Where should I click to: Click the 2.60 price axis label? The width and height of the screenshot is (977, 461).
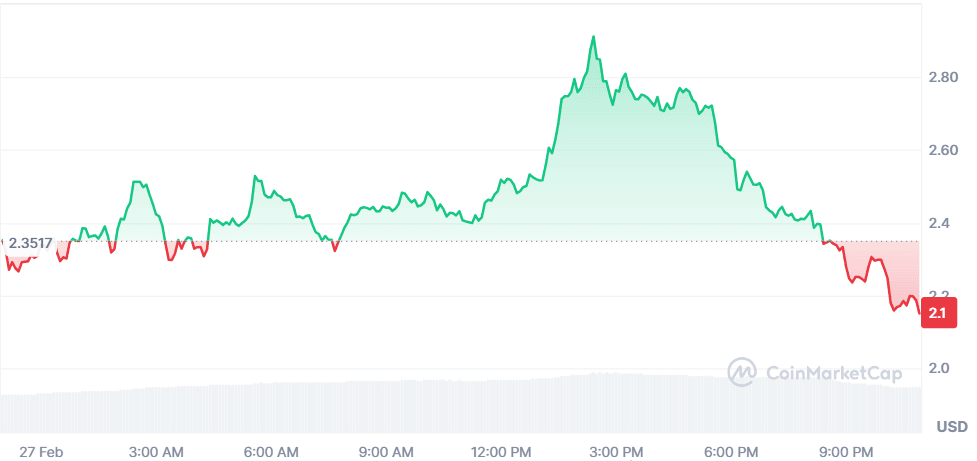coord(943,150)
